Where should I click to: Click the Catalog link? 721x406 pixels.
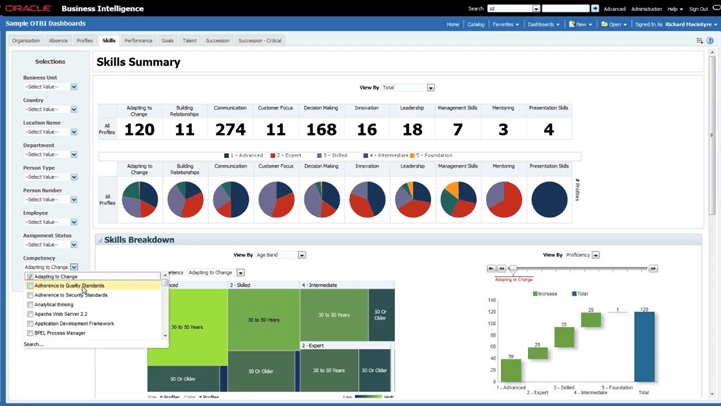pos(476,24)
